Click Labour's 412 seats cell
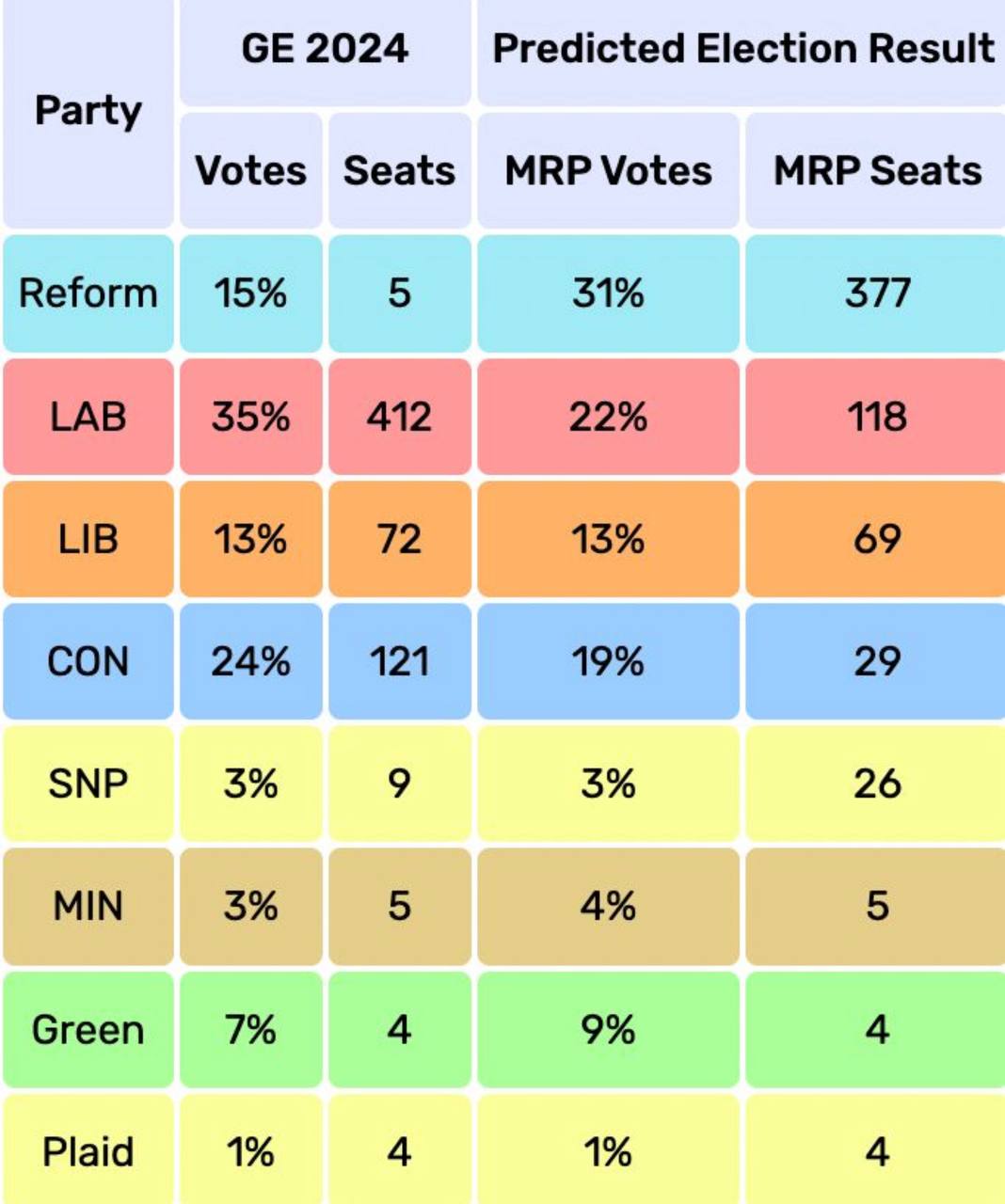The width and height of the screenshot is (1005, 1204). coord(399,417)
